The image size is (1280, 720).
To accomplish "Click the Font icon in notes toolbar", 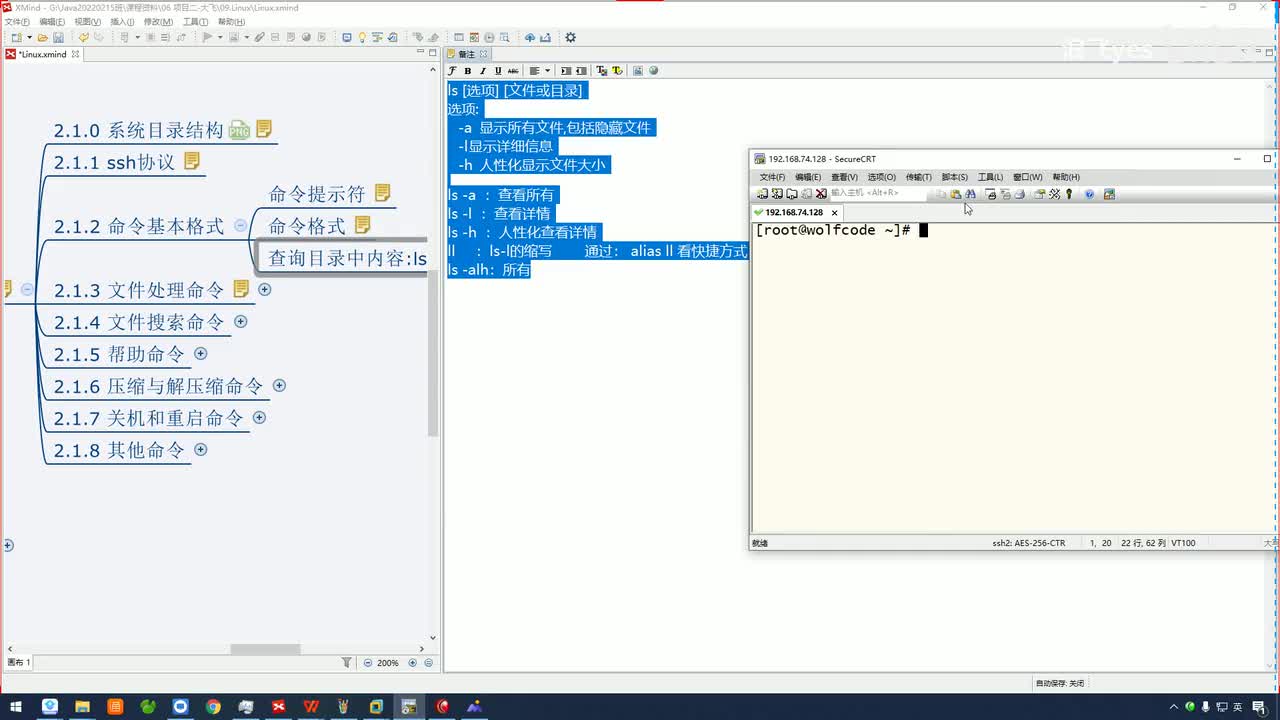I will click(452, 71).
